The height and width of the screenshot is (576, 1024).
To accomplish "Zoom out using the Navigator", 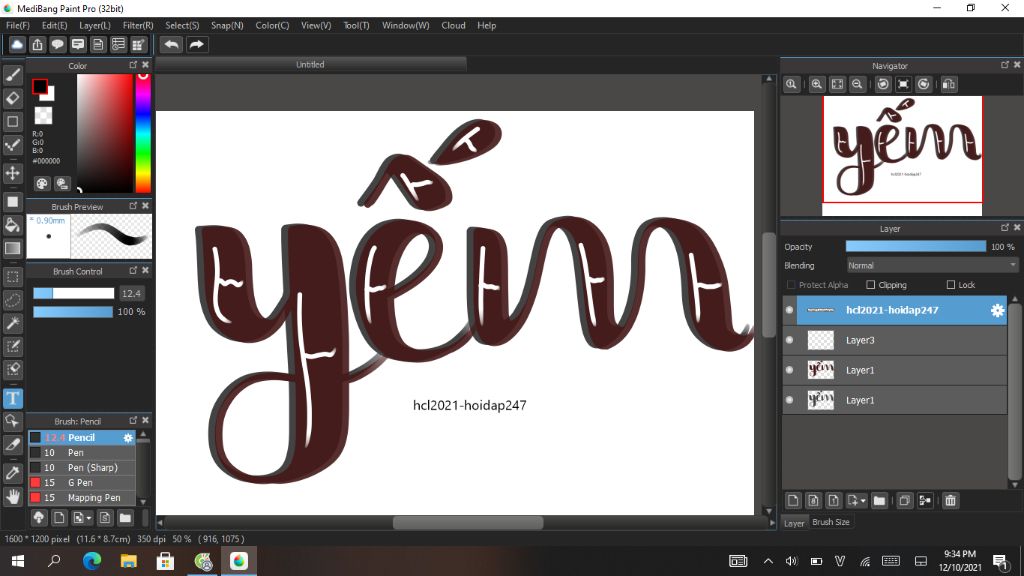I will pos(857,84).
